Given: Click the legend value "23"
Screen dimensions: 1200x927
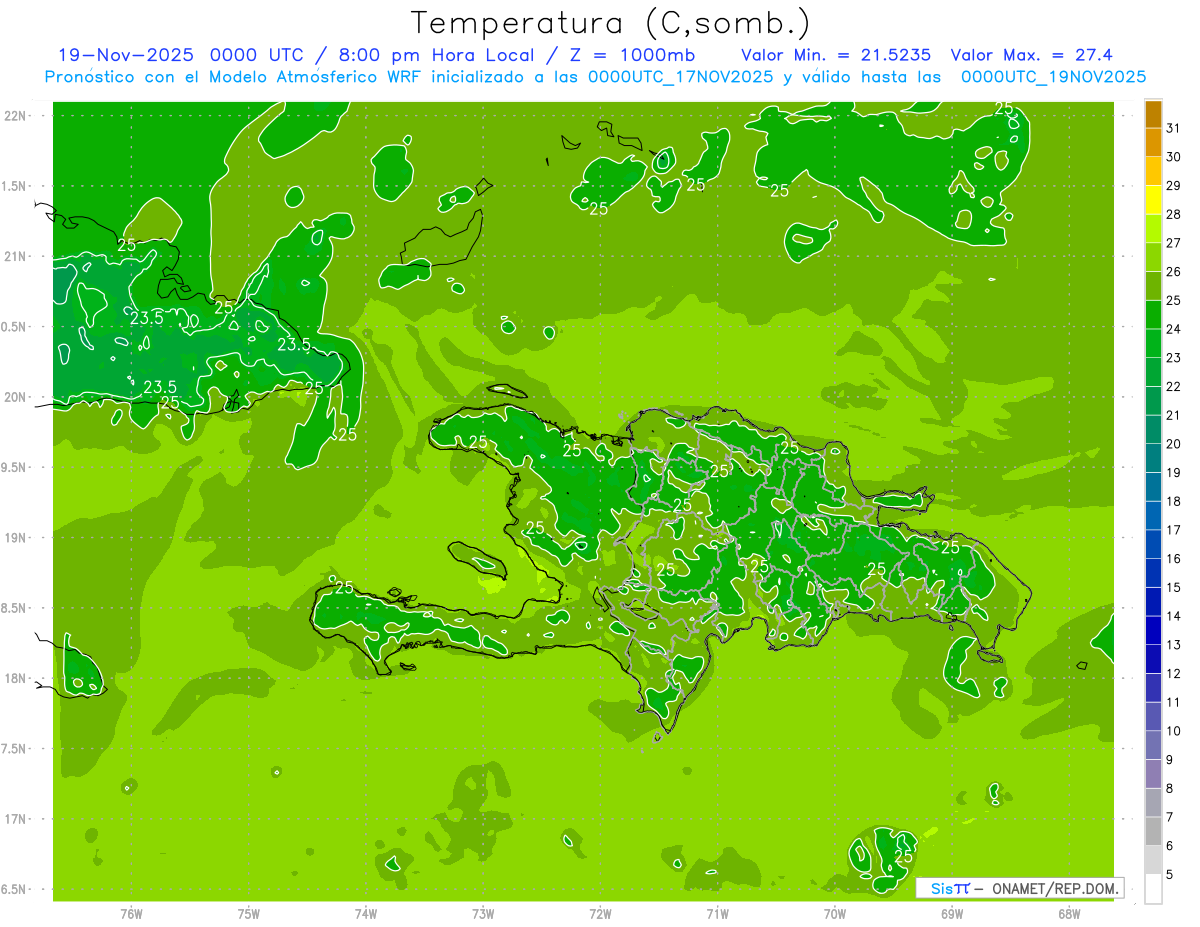Looking at the screenshot, I should [1174, 358].
